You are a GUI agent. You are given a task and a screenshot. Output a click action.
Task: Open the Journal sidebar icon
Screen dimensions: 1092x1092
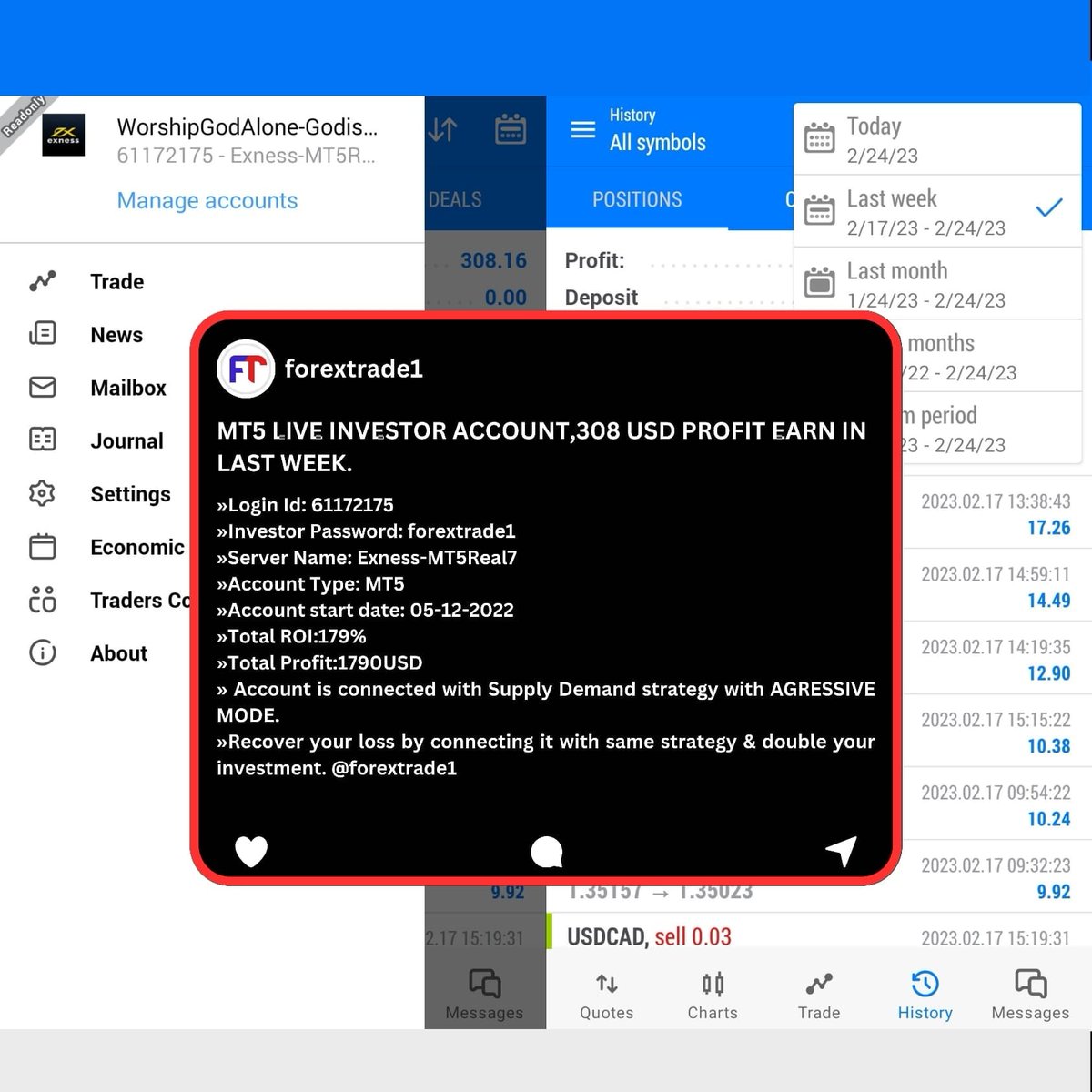tap(42, 440)
